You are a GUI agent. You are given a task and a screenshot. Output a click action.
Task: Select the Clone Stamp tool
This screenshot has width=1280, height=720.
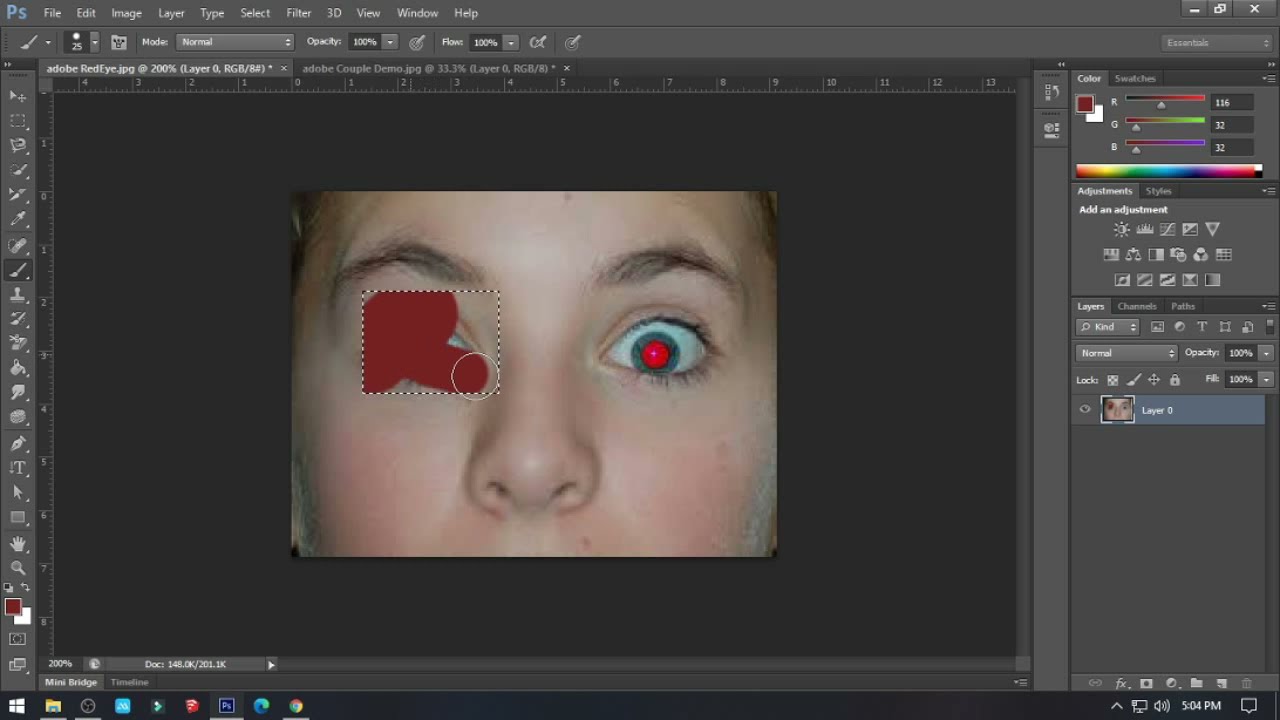tap(18, 295)
